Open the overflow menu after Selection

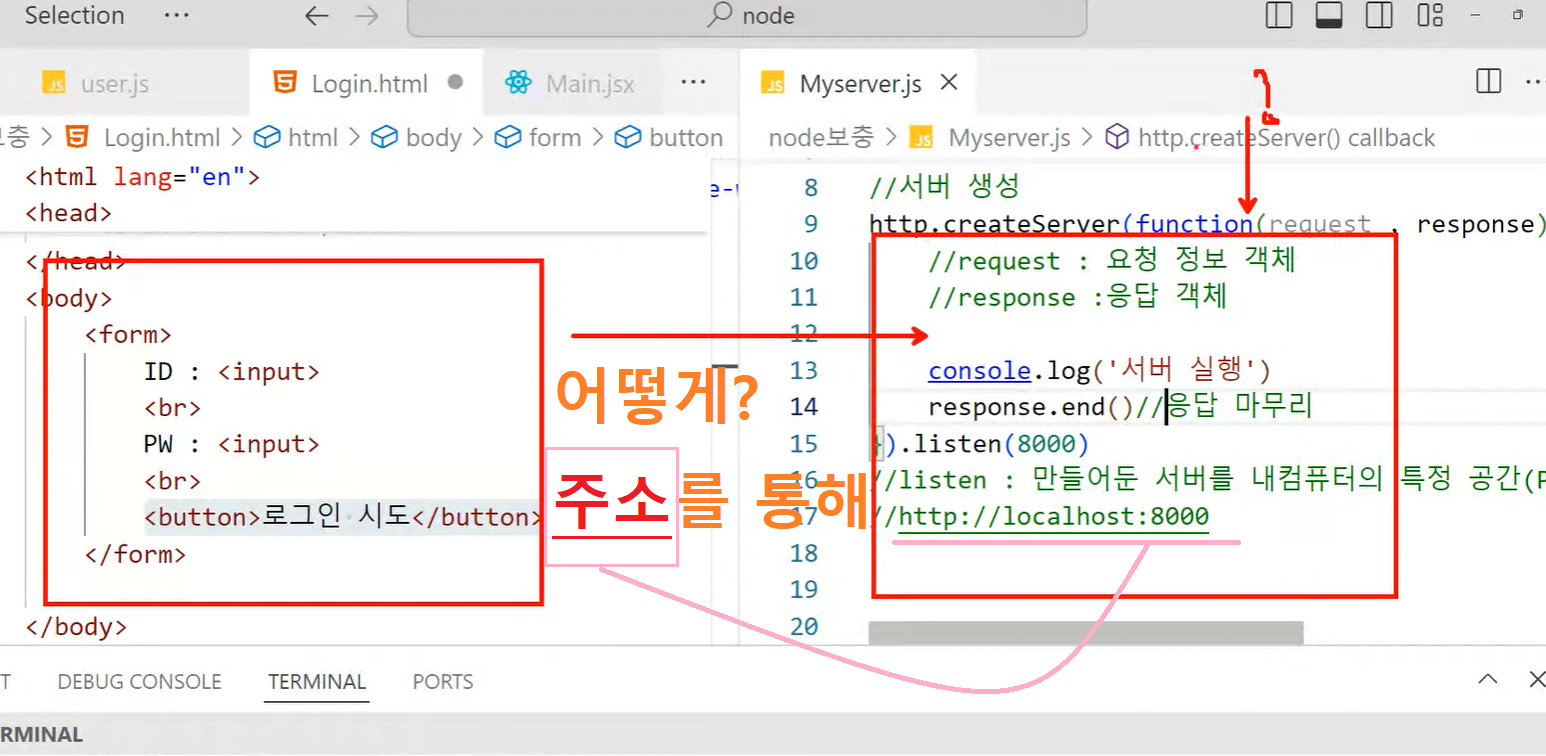[x=176, y=15]
